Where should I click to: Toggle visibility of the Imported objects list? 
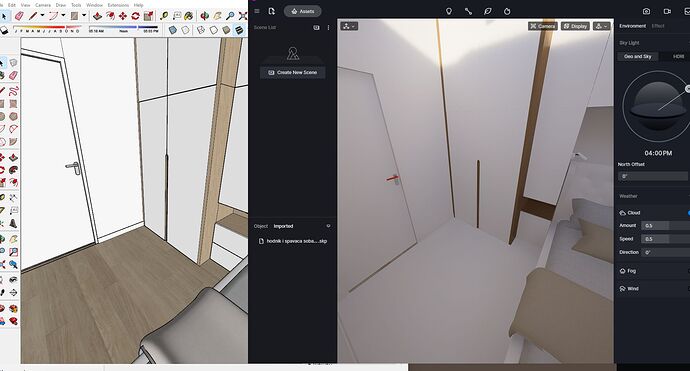(328, 226)
